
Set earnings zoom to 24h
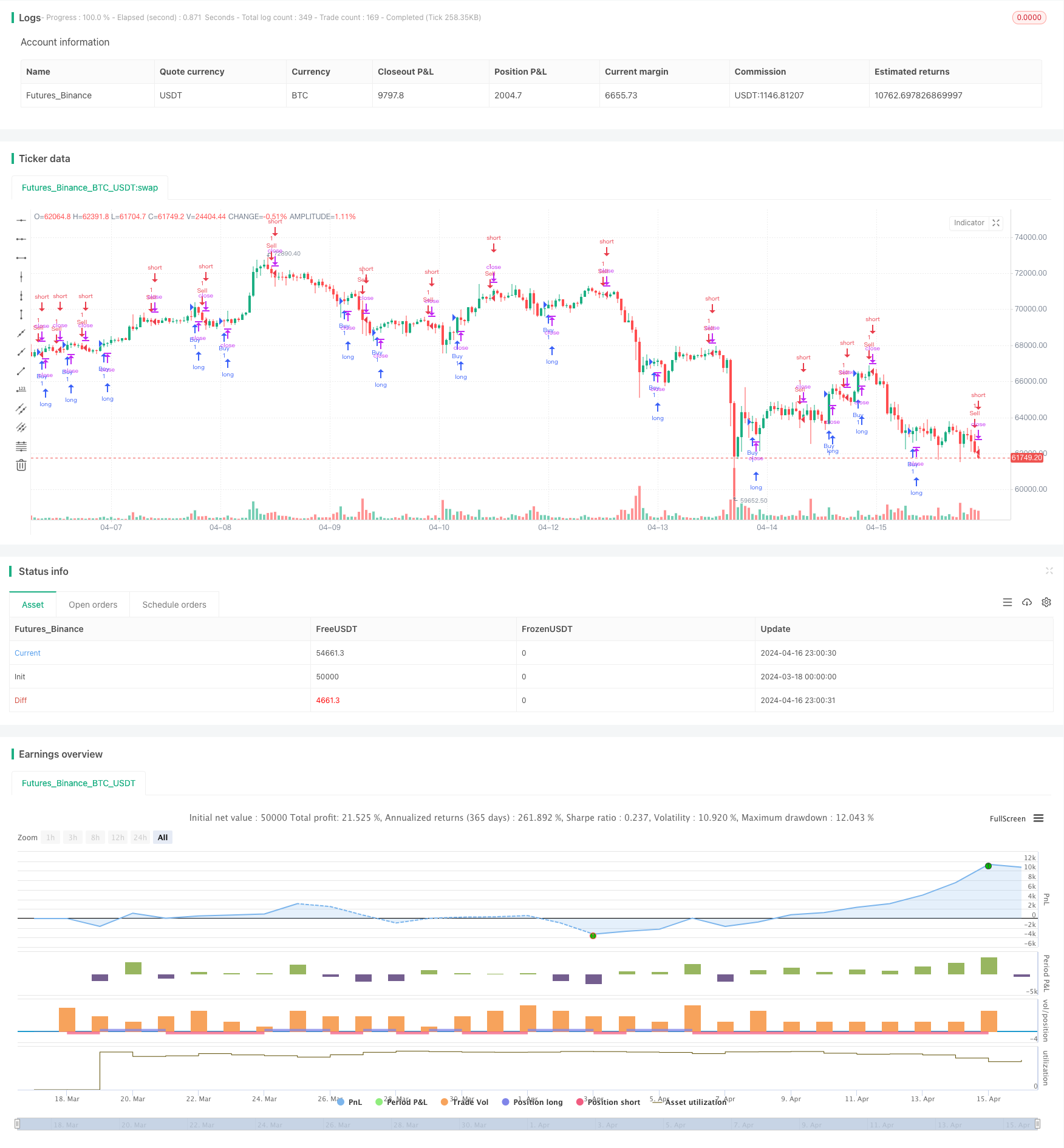pyautogui.click(x=140, y=837)
